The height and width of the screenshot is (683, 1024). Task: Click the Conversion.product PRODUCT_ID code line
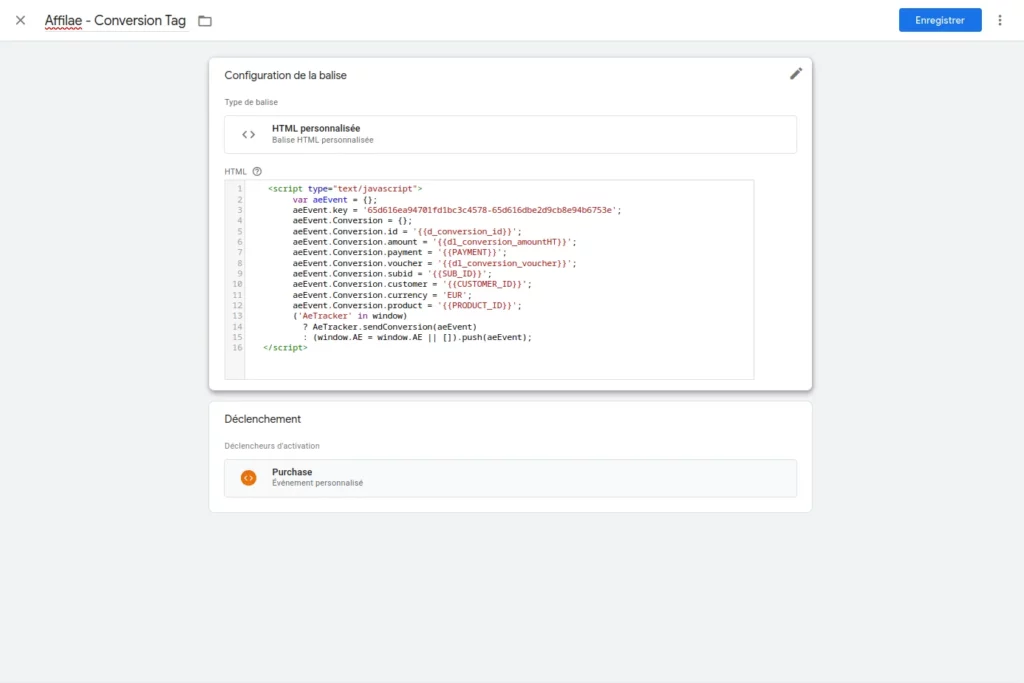tap(407, 305)
